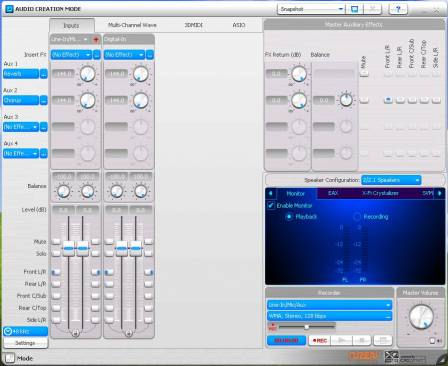Image resolution: width=448 pixels, height=366 pixels.
Task: Open Aux 2 Chorus effect parameters
Action: pyautogui.click(x=44, y=100)
